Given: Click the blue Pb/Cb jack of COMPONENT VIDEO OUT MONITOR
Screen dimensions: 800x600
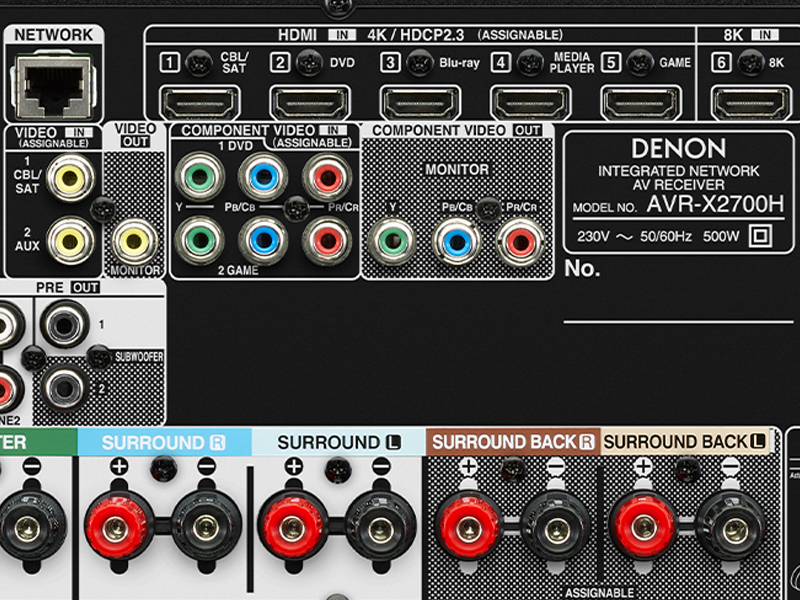Looking at the screenshot, I should point(457,242).
